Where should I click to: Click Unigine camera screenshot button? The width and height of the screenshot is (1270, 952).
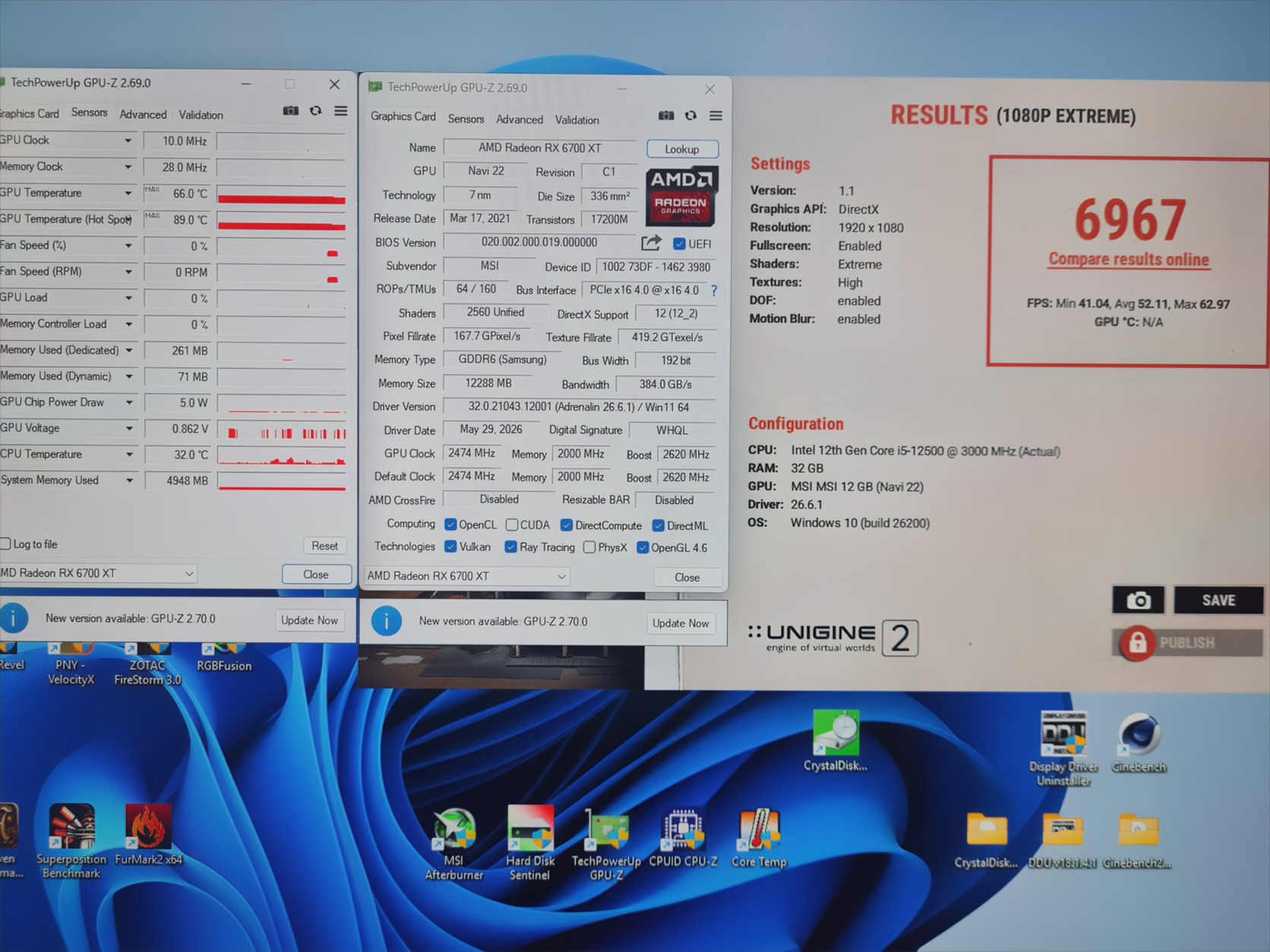coord(1138,601)
